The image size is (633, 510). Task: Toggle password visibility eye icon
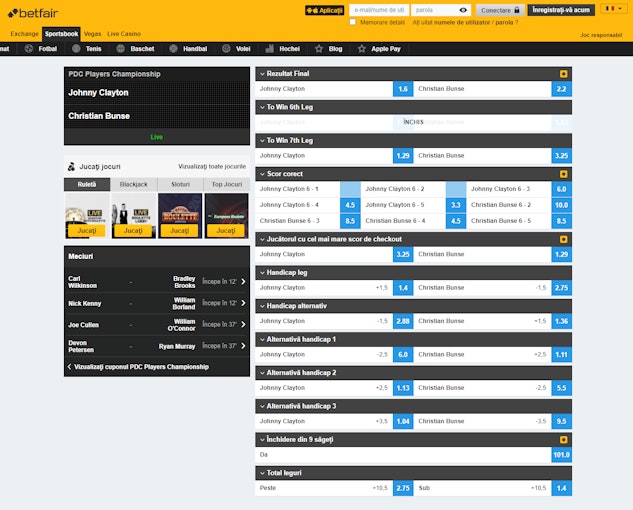[x=463, y=10]
